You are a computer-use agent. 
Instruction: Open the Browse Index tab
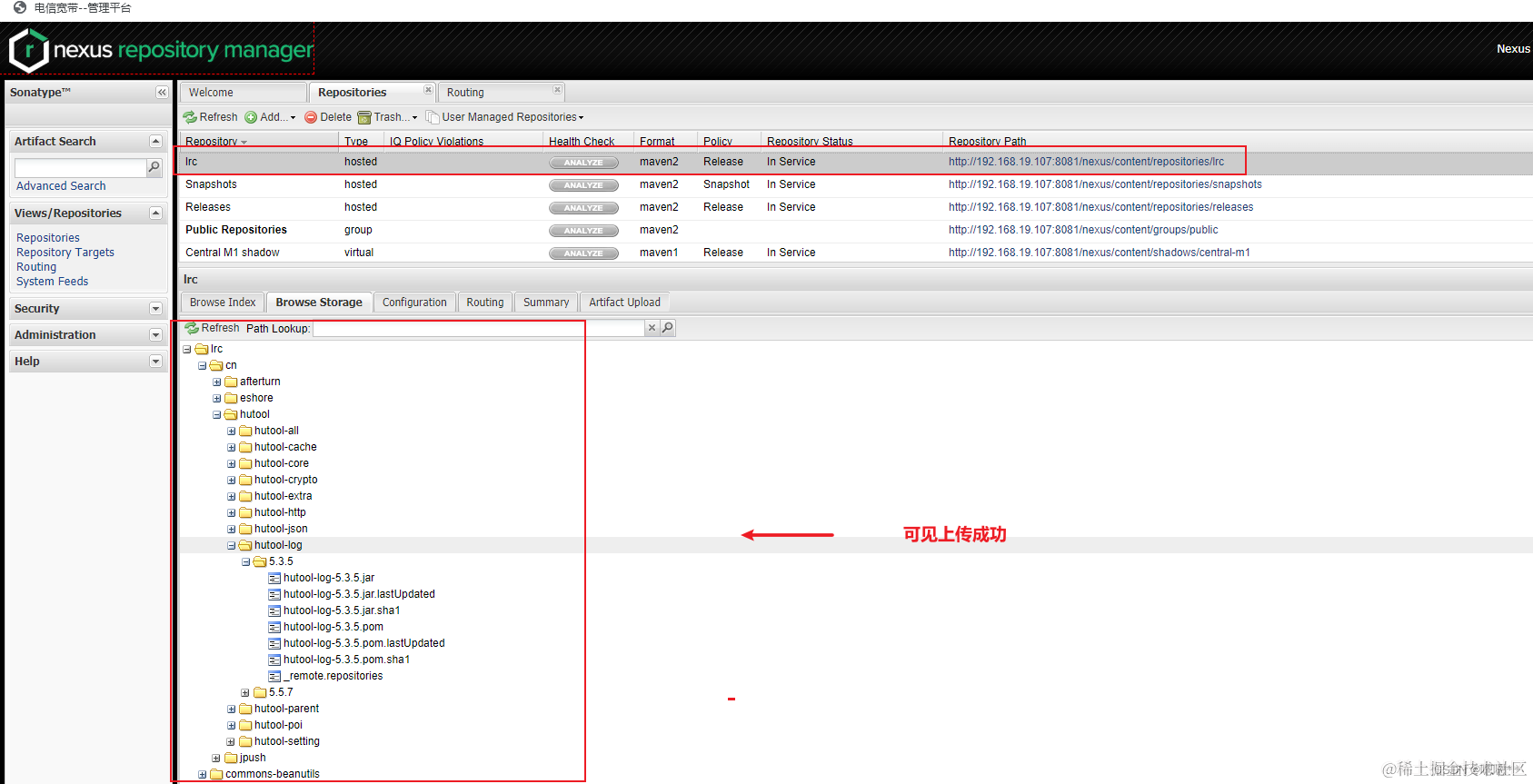tap(223, 303)
